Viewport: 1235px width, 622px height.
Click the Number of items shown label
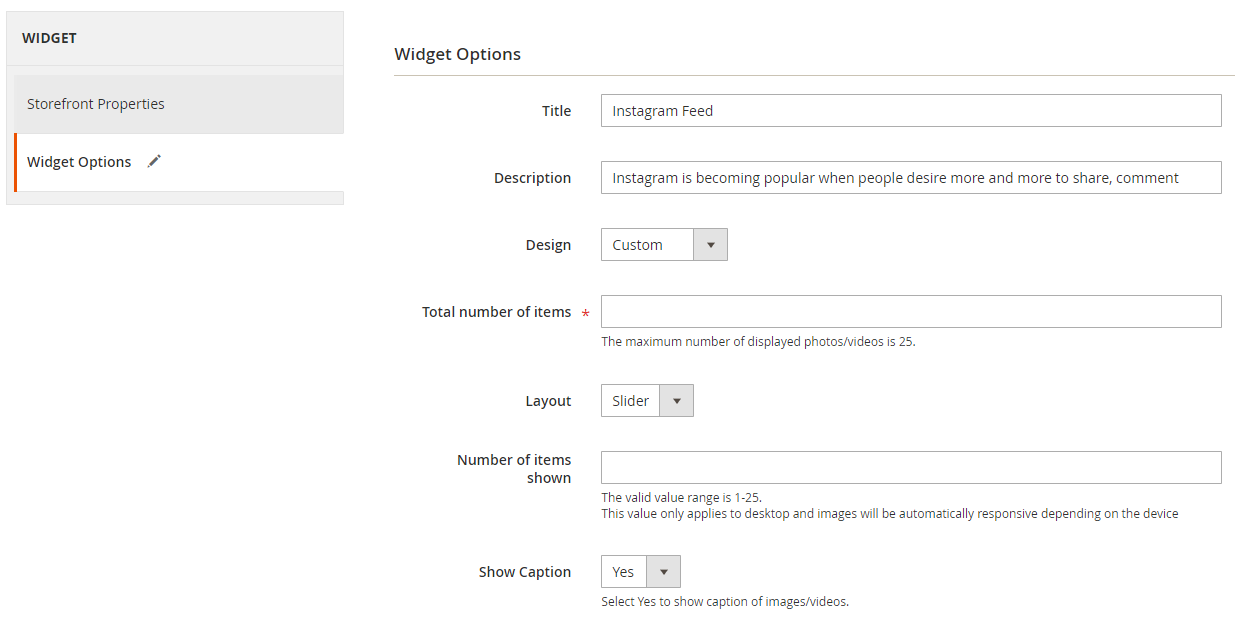(x=514, y=469)
